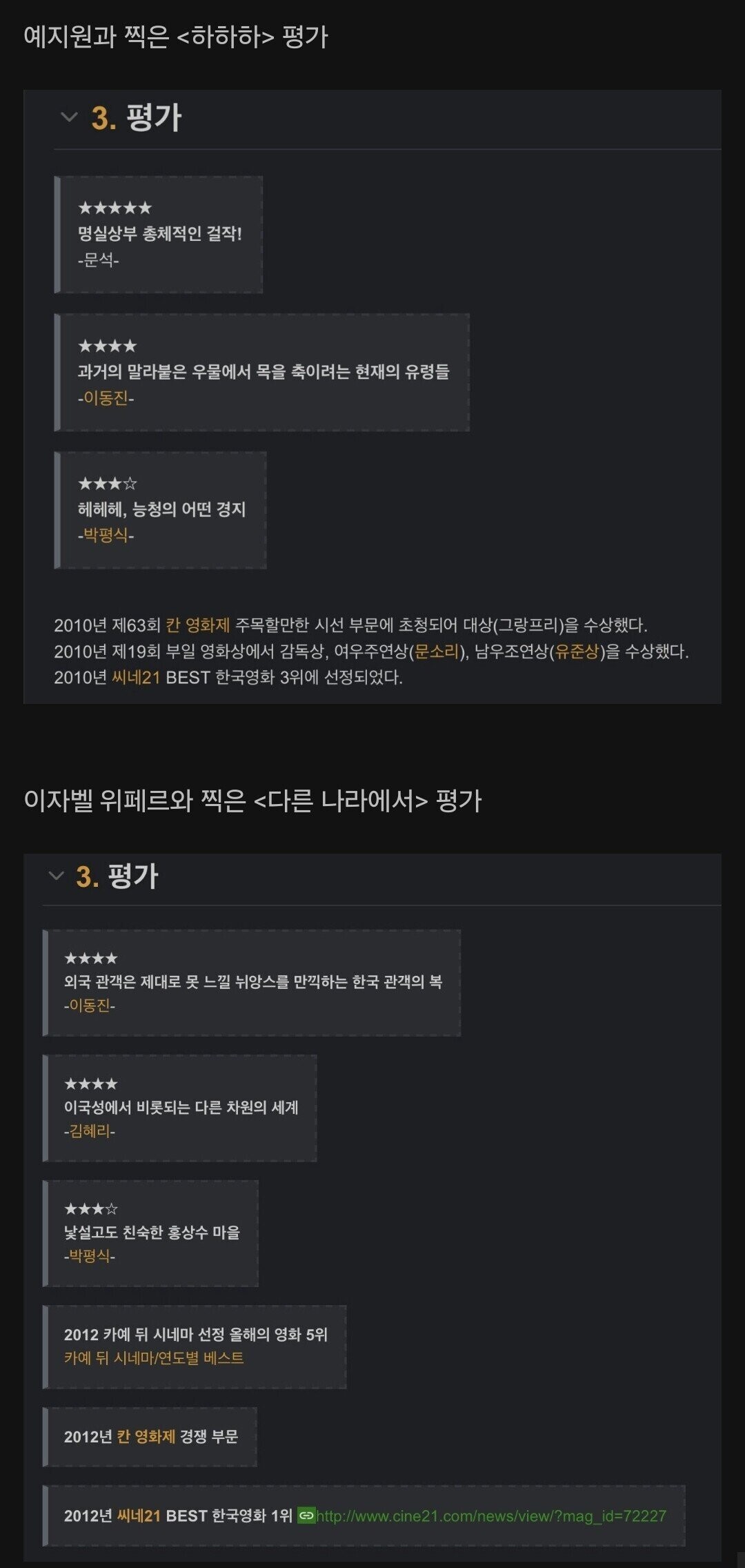Open 칸 영화제 link in 경쟁 부문 box

pyautogui.click(x=146, y=1436)
